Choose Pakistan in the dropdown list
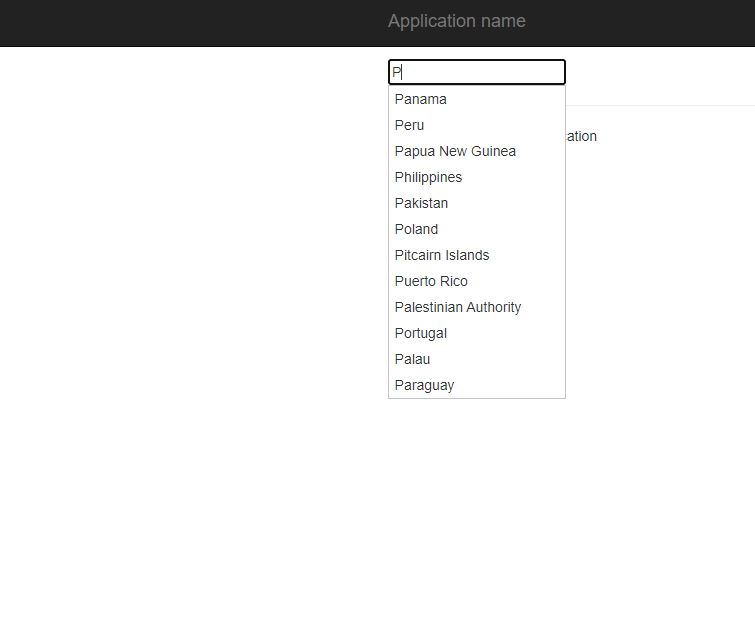755x630 pixels. [477, 203]
